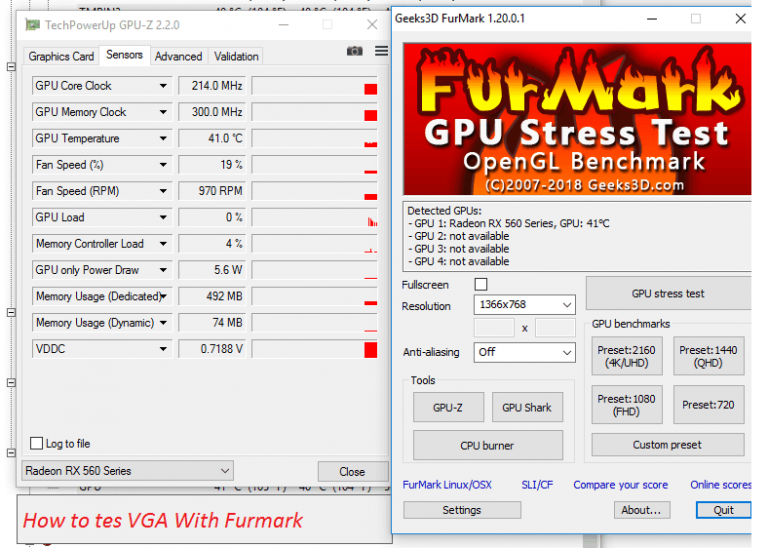Click the VDDC history graph
Image resolution: width=768 pixels, height=548 pixels.
(314, 349)
